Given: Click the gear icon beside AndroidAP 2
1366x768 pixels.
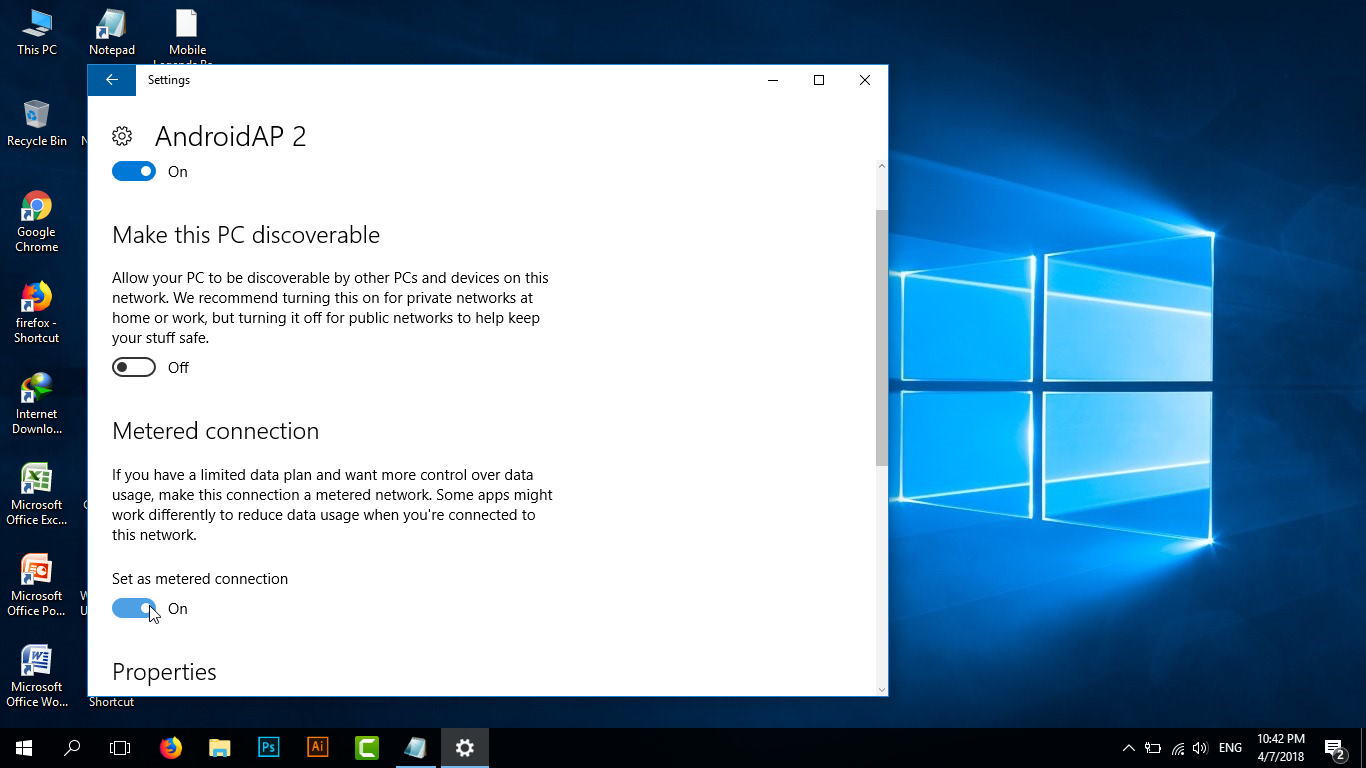Looking at the screenshot, I should click(121, 136).
